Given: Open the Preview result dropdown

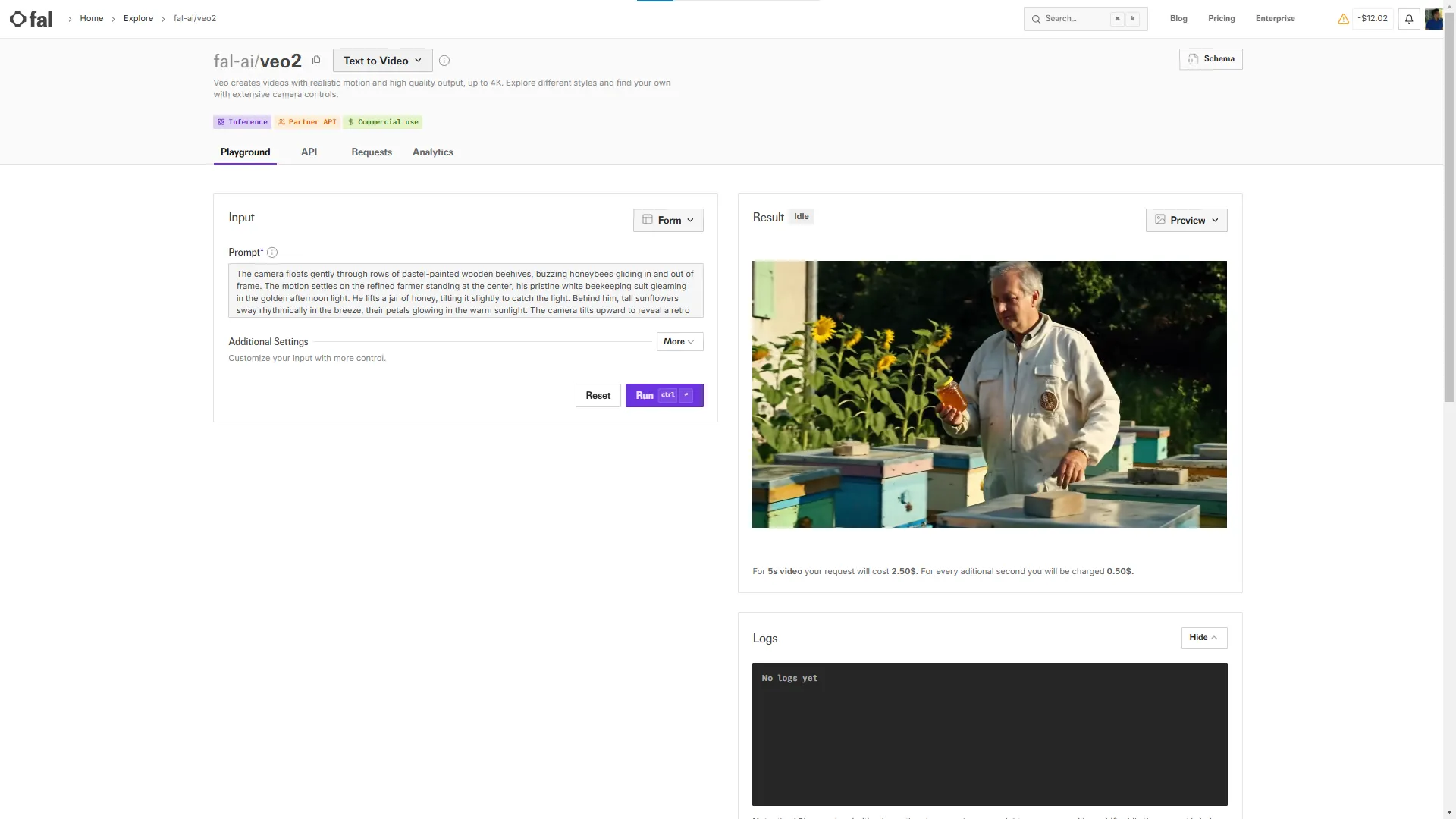Looking at the screenshot, I should point(1186,220).
